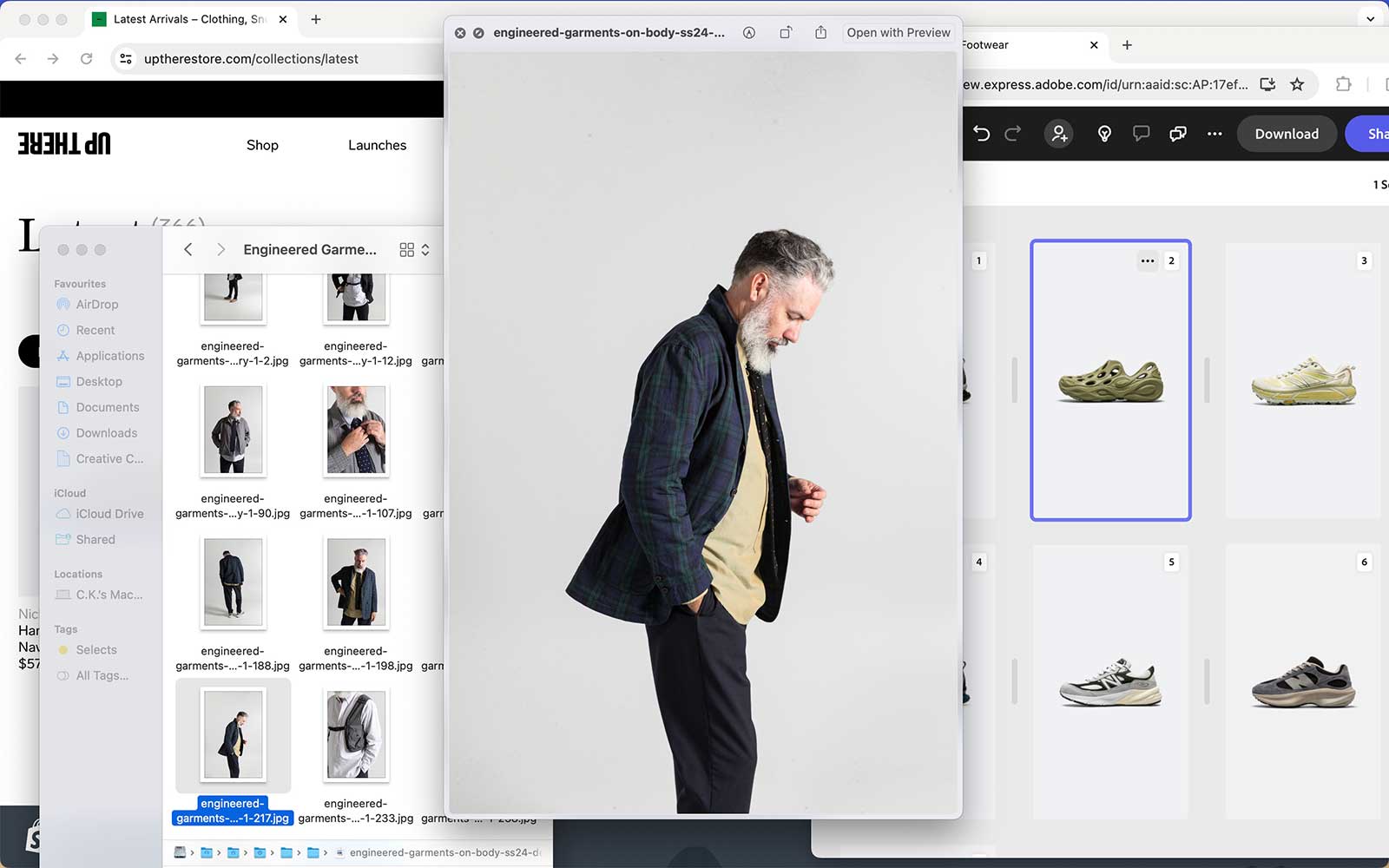Image resolution: width=1389 pixels, height=868 pixels.
Task: Select the engineered-garments 1-233.jpg thumbnail
Action: click(356, 735)
